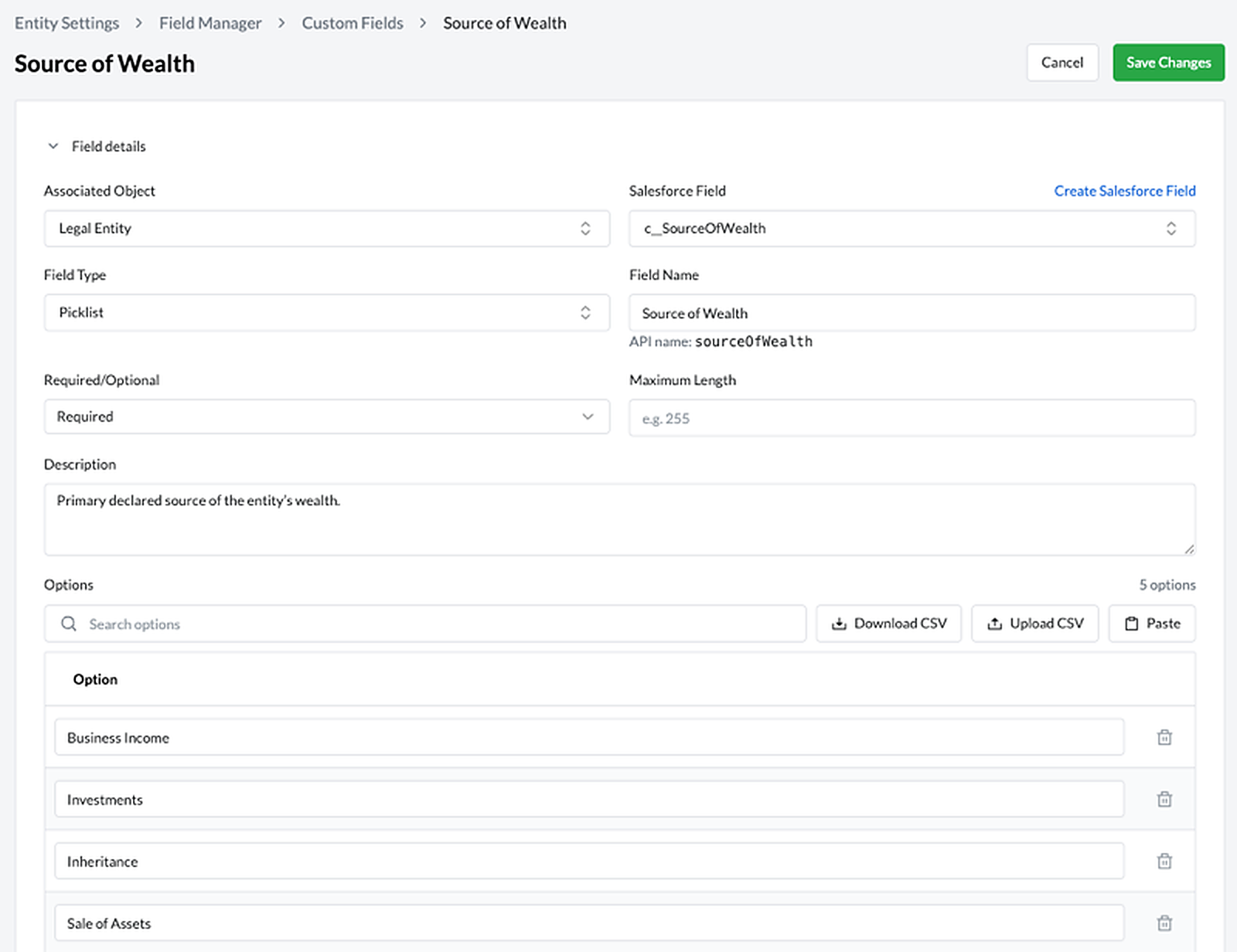The height and width of the screenshot is (952, 1237).
Task: Click Upload CSV button
Action: click(x=1035, y=624)
